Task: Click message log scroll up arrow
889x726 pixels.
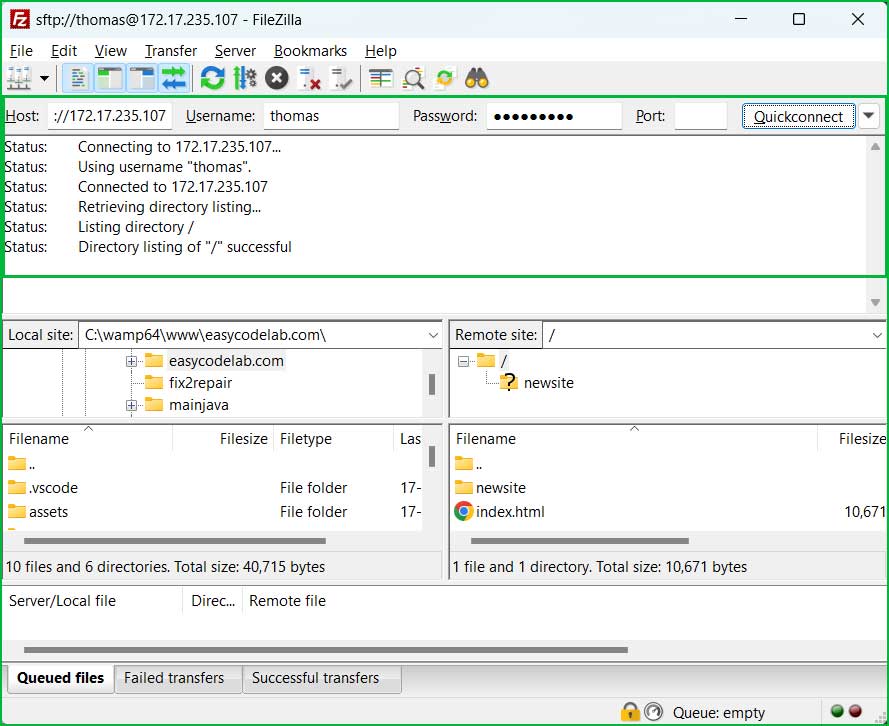Action: (x=875, y=146)
